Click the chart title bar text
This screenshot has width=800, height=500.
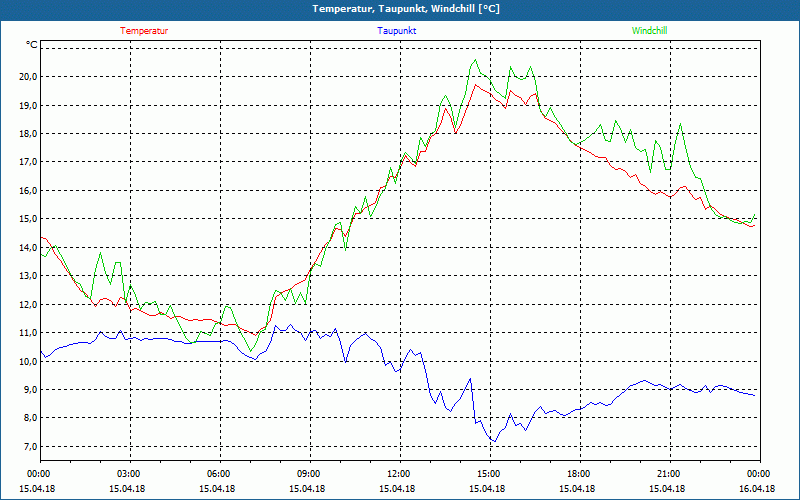click(x=400, y=9)
